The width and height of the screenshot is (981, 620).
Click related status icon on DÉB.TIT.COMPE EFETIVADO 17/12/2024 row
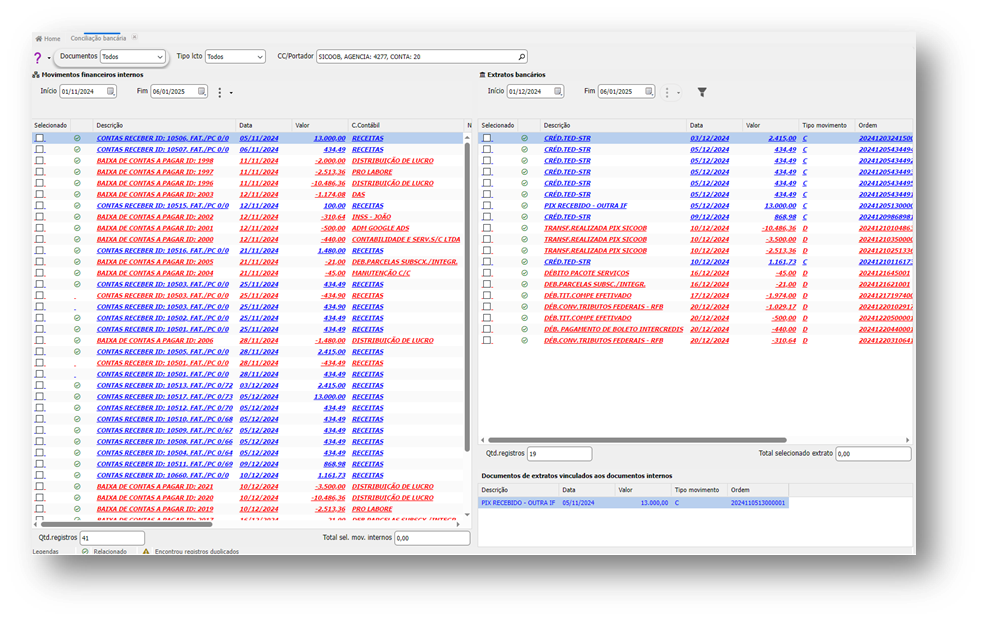(524, 296)
